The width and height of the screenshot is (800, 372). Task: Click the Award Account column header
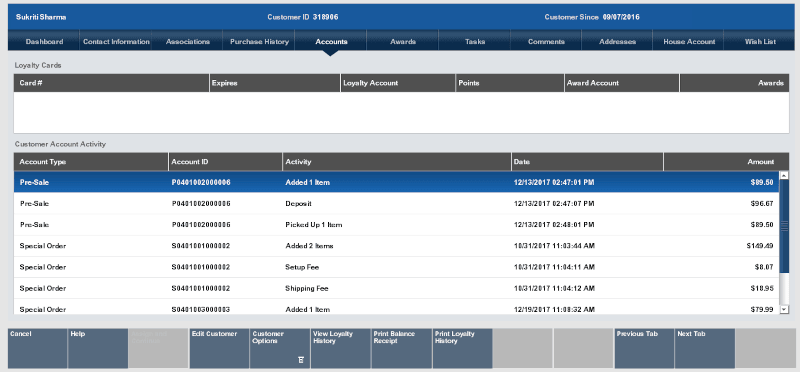click(622, 83)
